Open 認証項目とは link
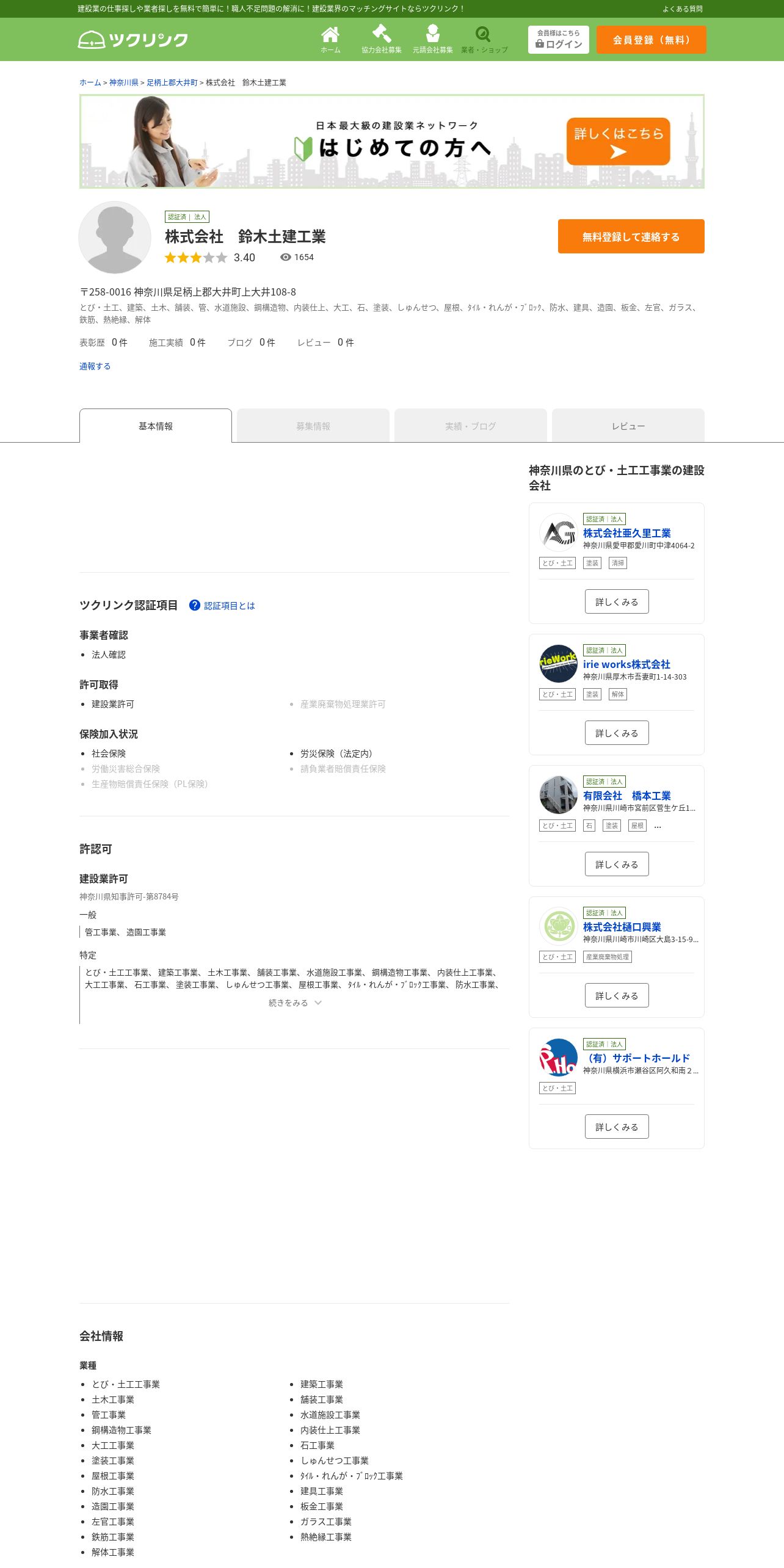This screenshot has width=784, height=1568. [230, 606]
